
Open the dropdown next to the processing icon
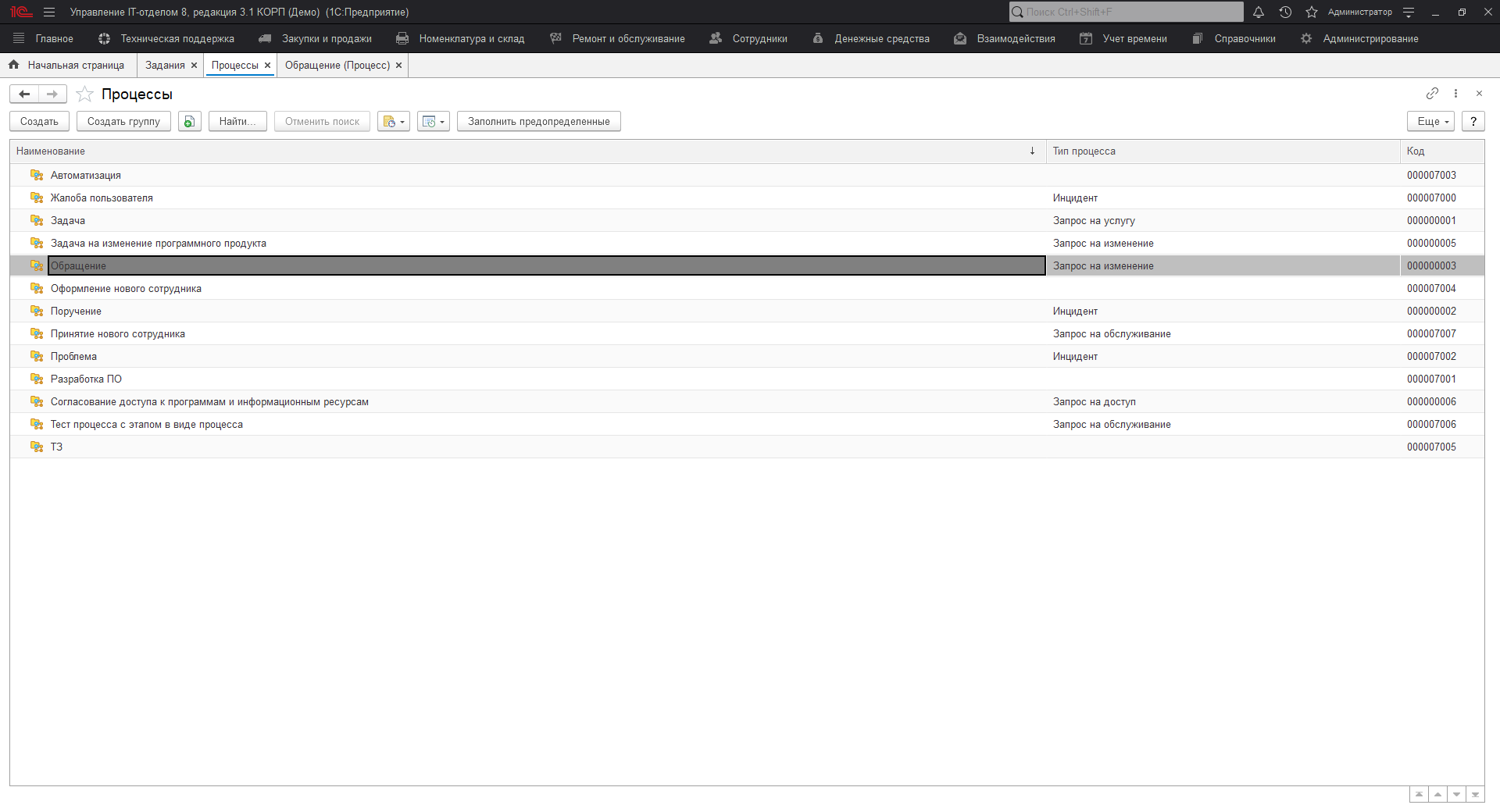click(x=402, y=122)
